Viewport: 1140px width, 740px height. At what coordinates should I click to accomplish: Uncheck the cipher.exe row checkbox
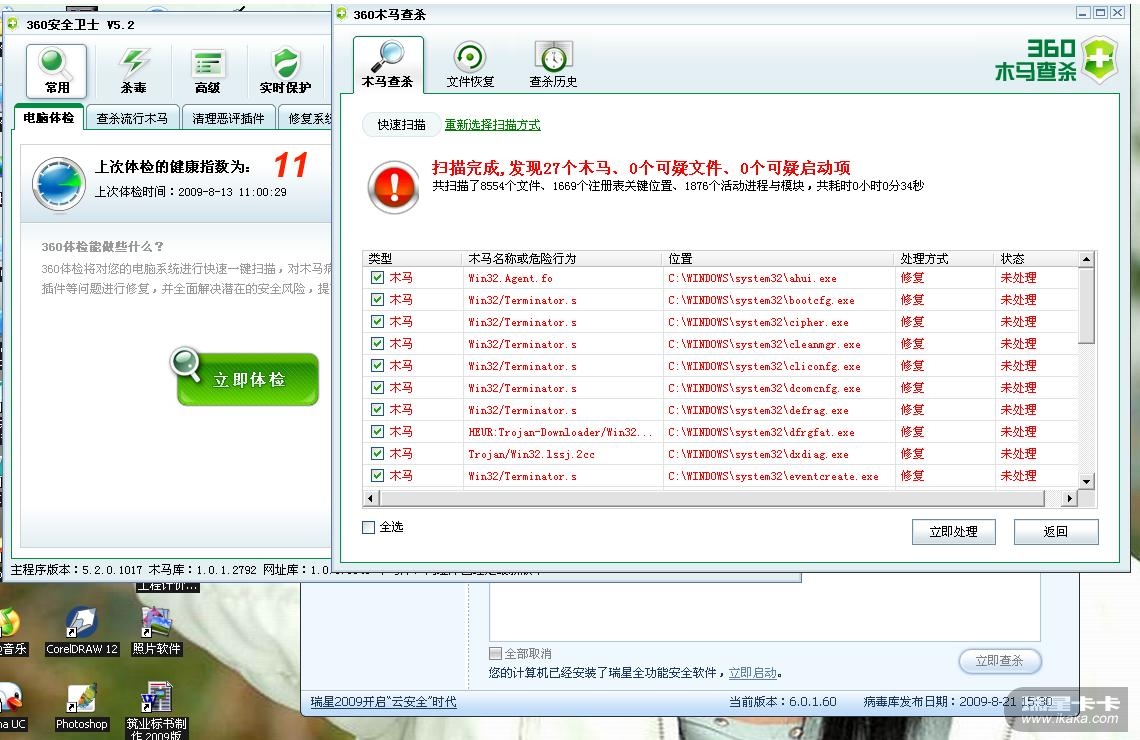click(x=377, y=321)
